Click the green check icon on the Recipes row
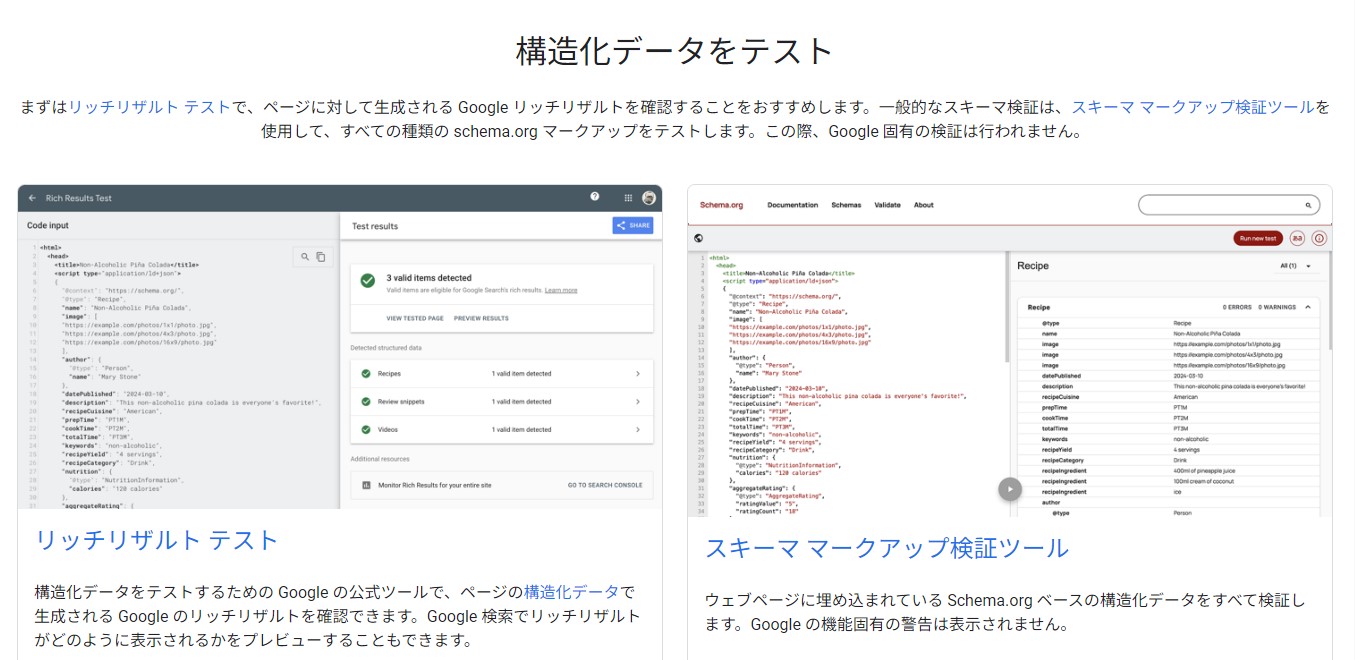This screenshot has width=1355, height=660. [x=366, y=374]
